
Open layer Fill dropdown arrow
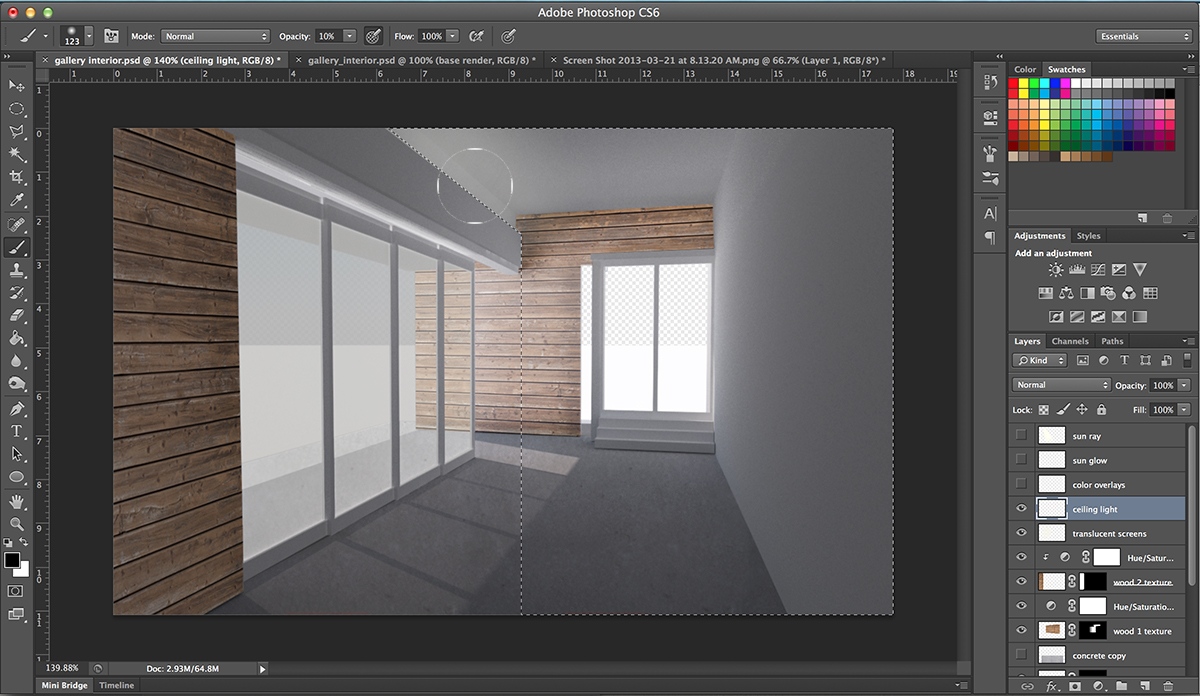[x=1184, y=409]
